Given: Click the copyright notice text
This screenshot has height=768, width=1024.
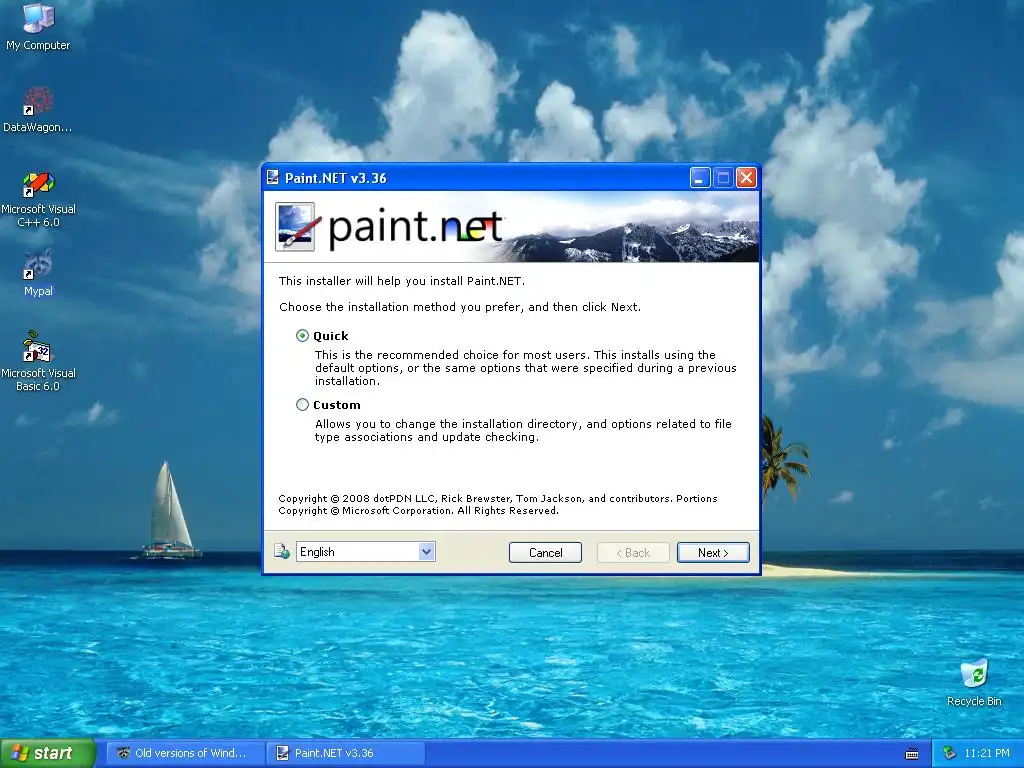Looking at the screenshot, I should pos(498,505).
